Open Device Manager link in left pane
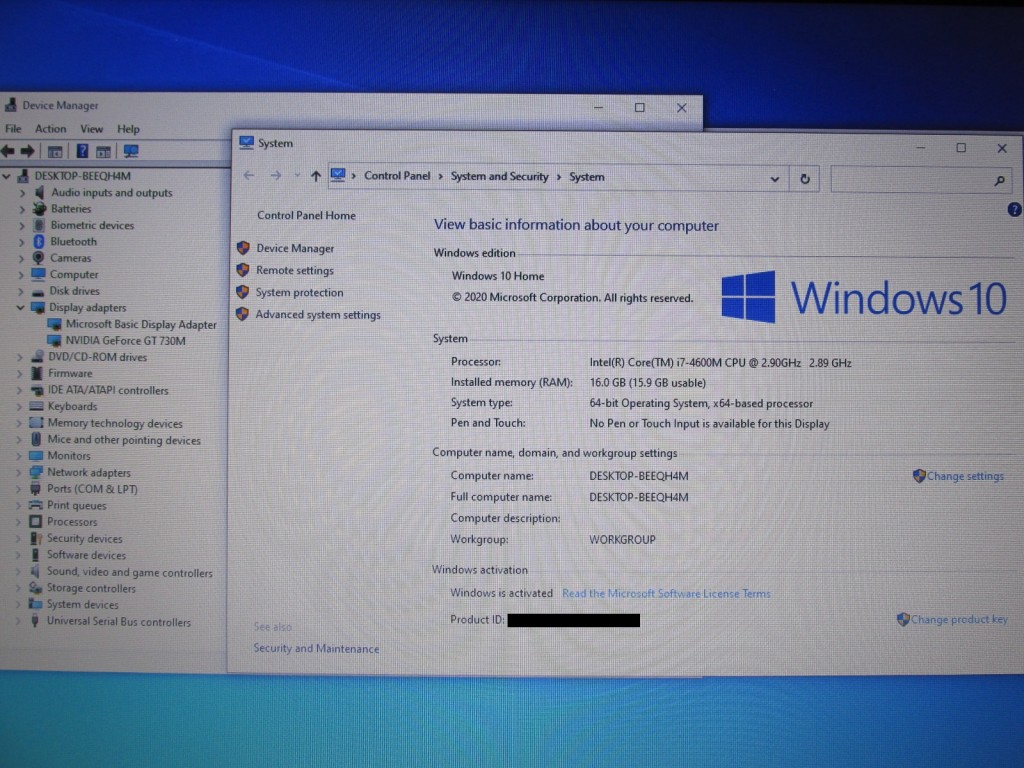The width and height of the screenshot is (1024, 768). (x=295, y=248)
